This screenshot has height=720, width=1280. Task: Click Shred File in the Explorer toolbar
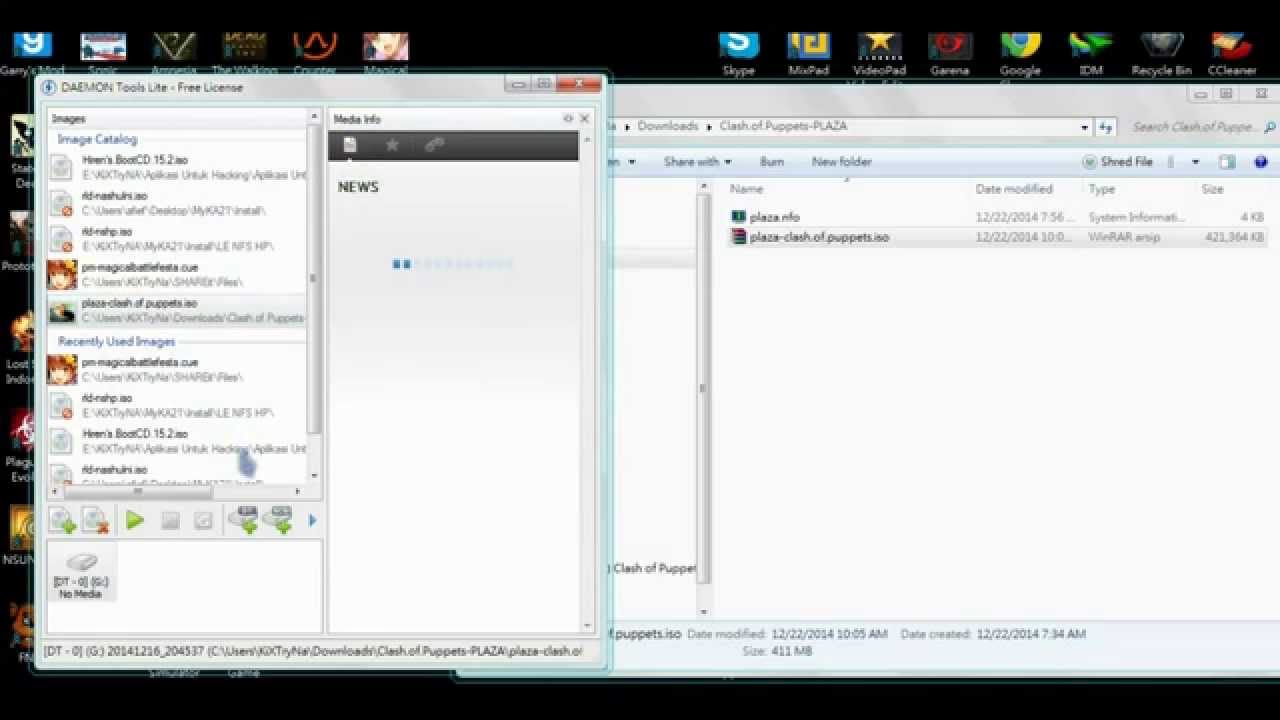point(1117,162)
